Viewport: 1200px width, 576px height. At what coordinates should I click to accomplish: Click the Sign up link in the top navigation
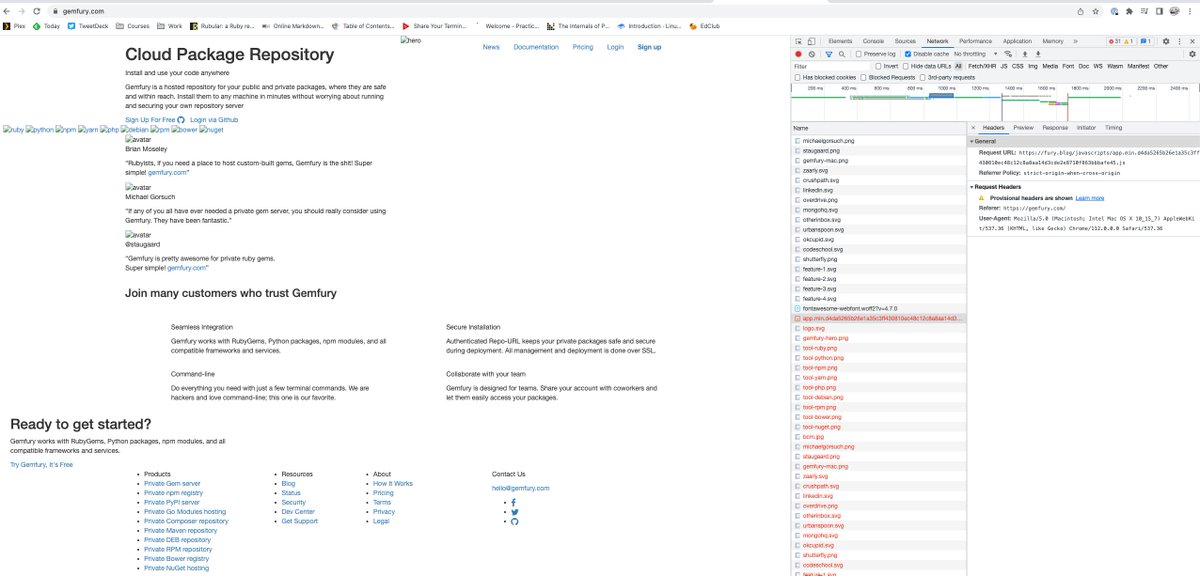(649, 47)
